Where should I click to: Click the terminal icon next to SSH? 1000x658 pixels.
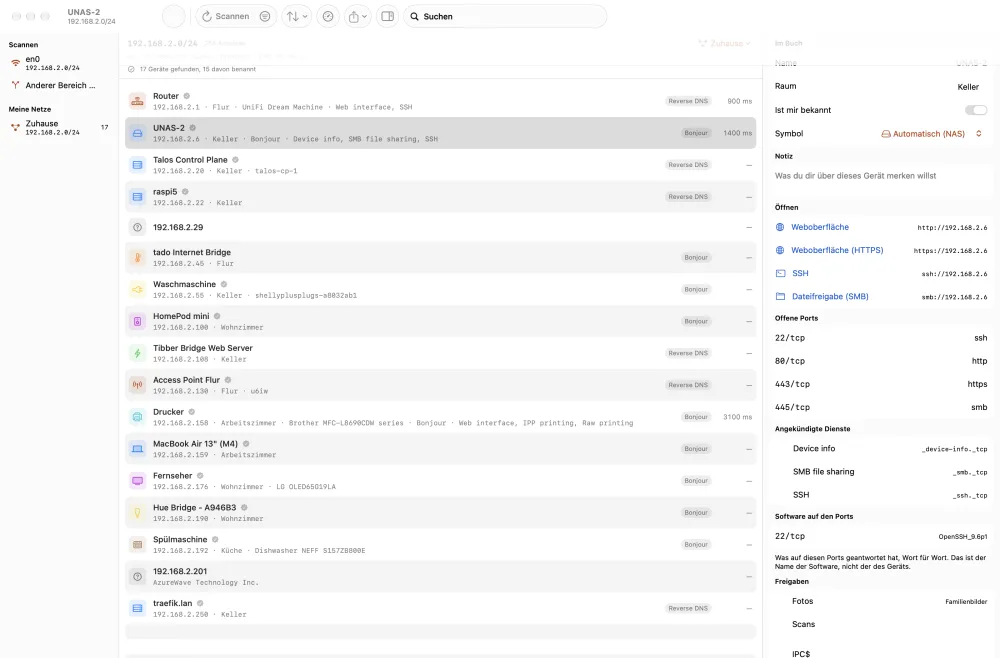coord(780,274)
